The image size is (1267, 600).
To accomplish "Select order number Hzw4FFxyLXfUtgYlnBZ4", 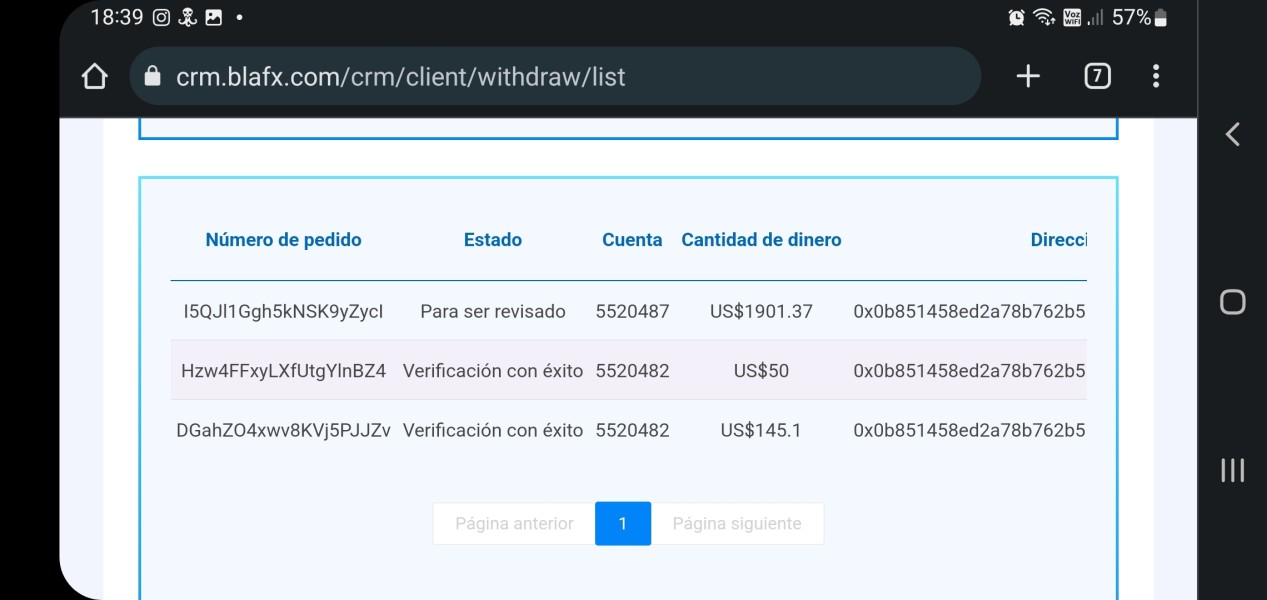I will click(x=283, y=371).
